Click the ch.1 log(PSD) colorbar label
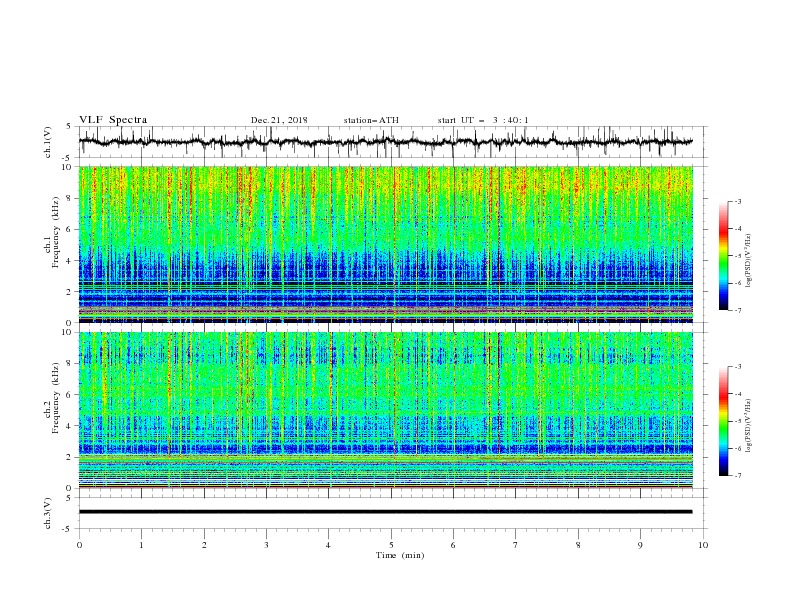The height and width of the screenshot is (612, 792). click(x=749, y=261)
